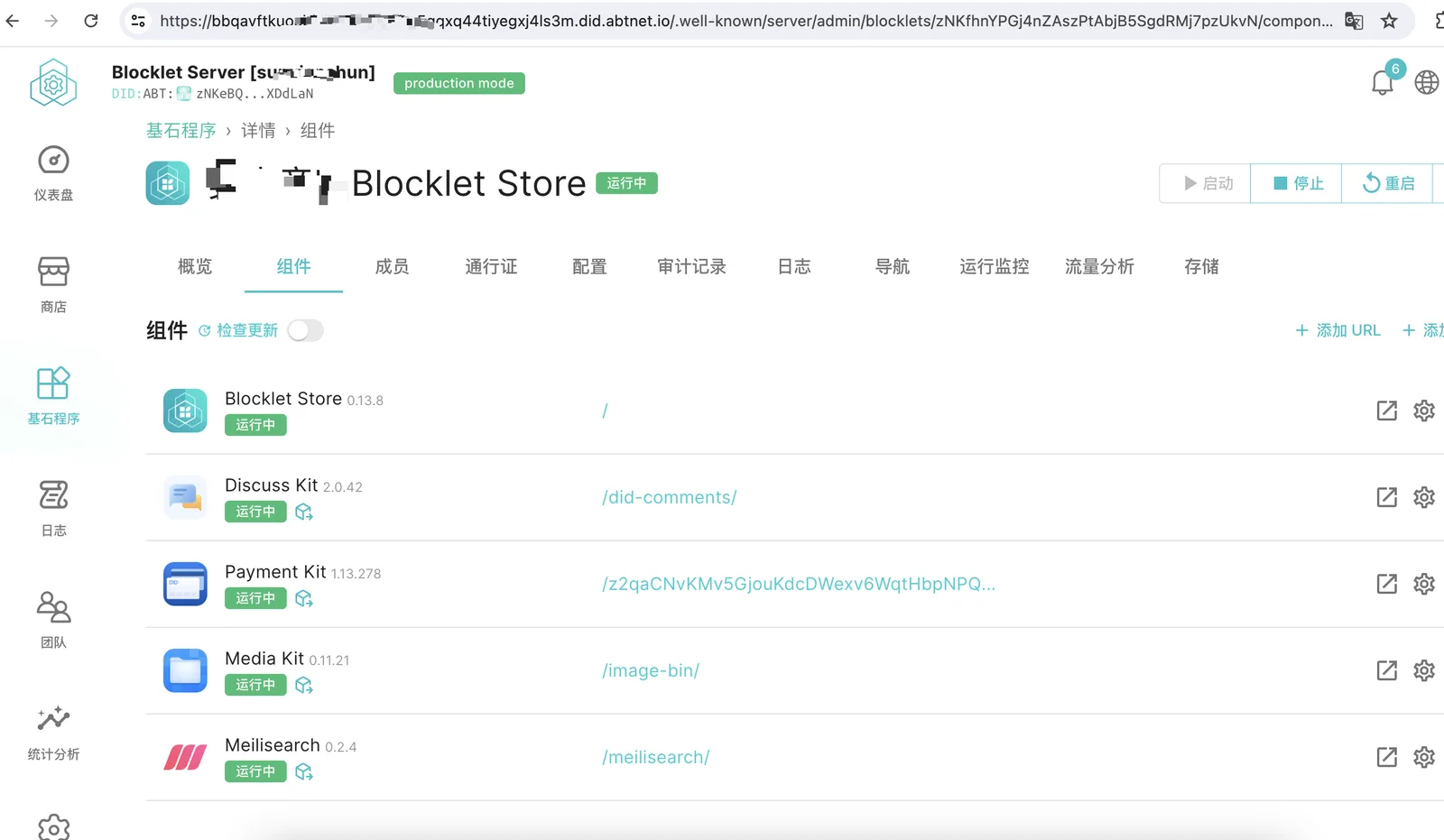
Task: Select the Blocklets (基石程序) sidebar icon
Action: click(53, 383)
